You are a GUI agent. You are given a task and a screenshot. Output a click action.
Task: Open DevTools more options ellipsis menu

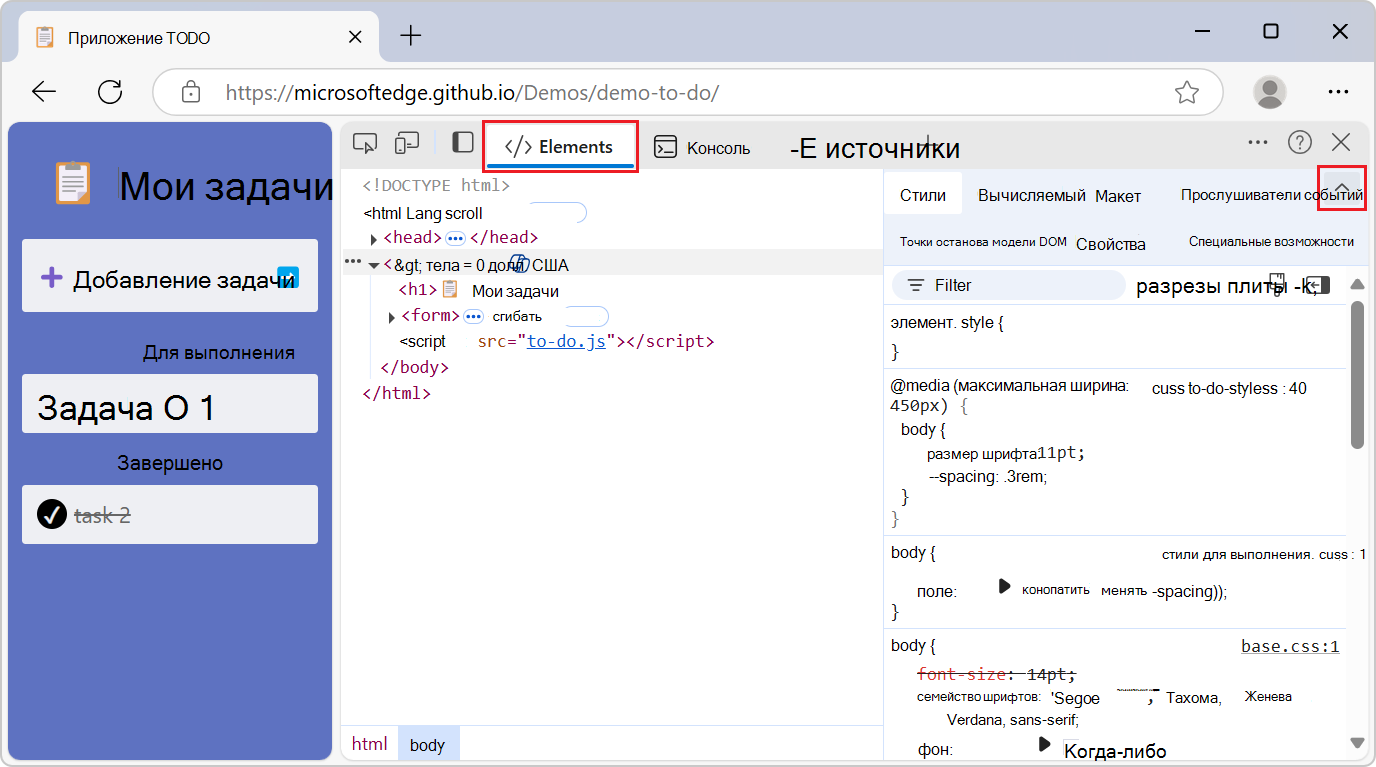pyautogui.click(x=1258, y=142)
